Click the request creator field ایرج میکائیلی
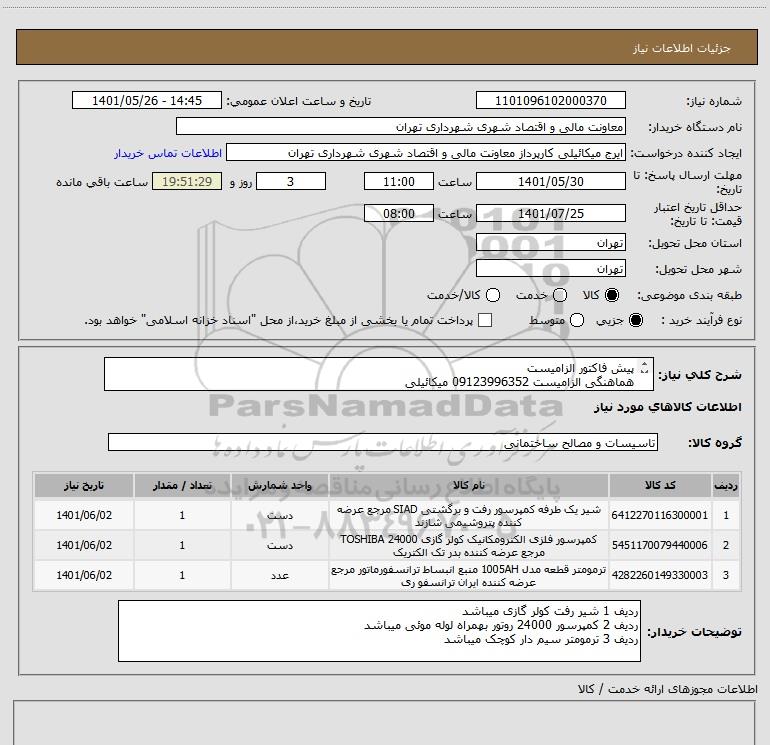The height and width of the screenshot is (745, 770). (x=426, y=152)
